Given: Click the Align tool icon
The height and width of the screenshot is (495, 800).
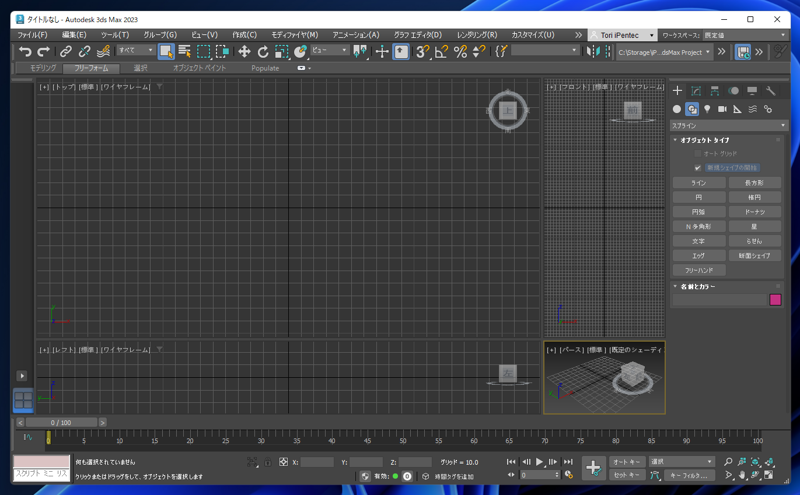Looking at the screenshot, I should [x=608, y=52].
